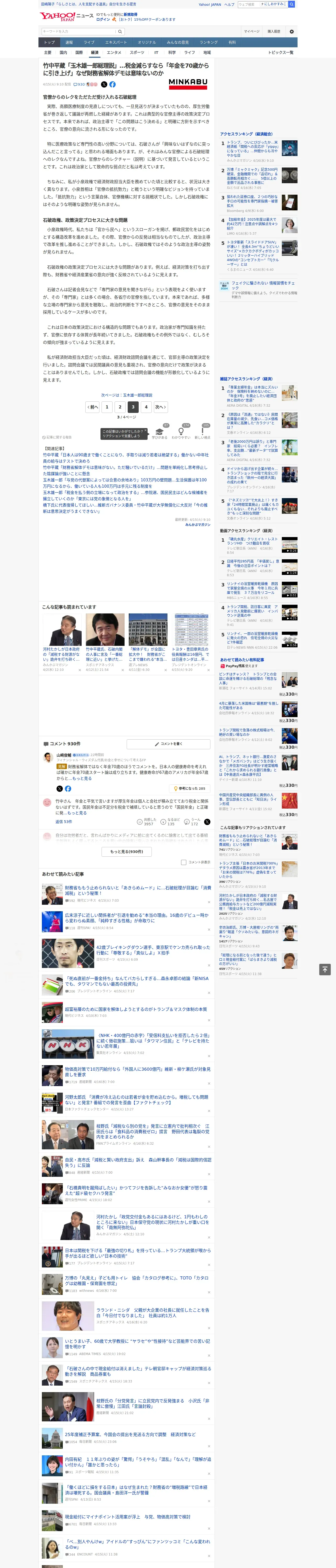This screenshot has width=336, height=1568.
Task: Share article on X below headline
Action: point(104,85)
